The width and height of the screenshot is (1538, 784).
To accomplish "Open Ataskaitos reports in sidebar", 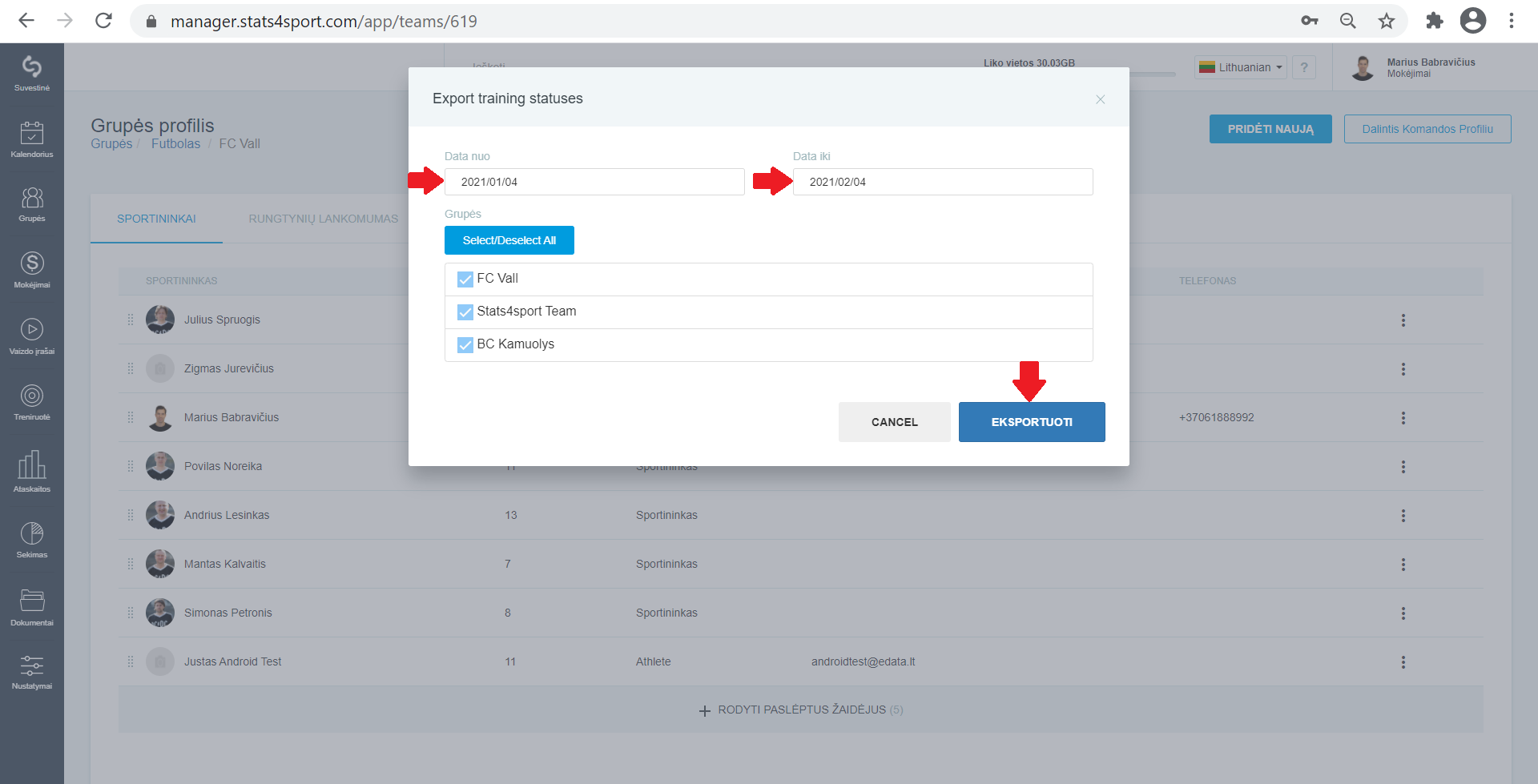I will pyautogui.click(x=32, y=471).
